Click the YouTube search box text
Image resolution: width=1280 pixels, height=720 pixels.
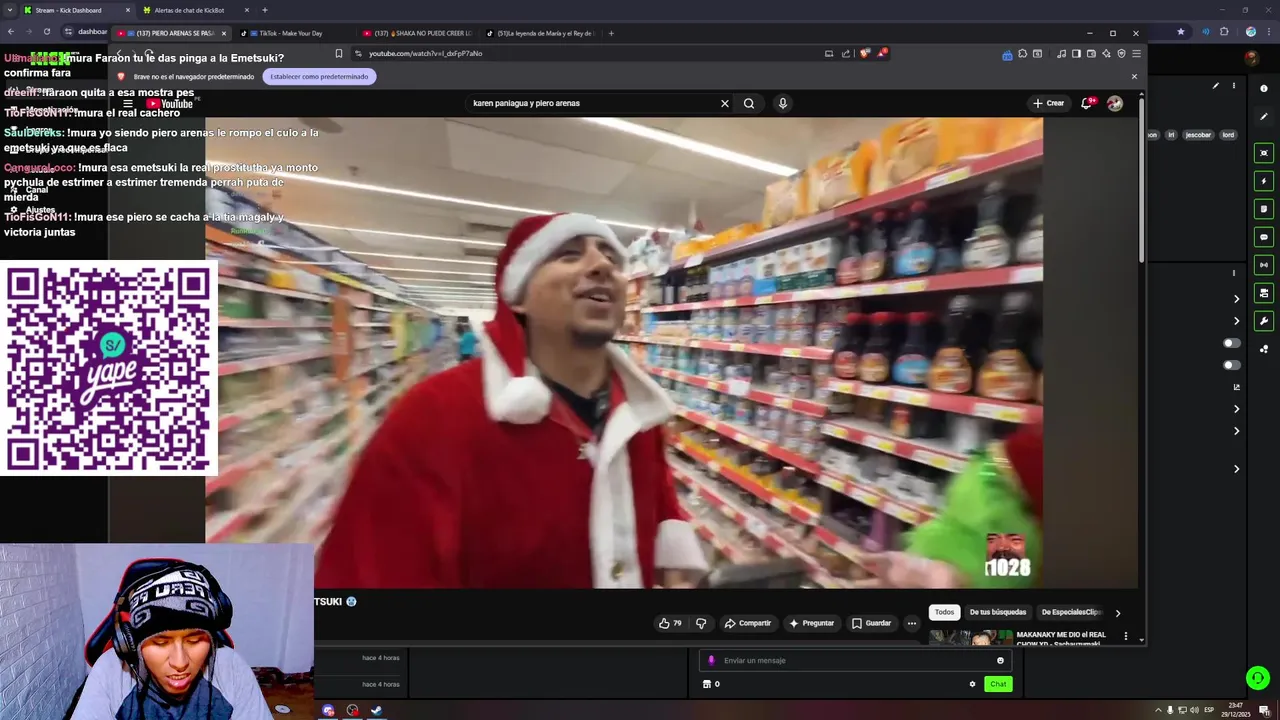pyautogui.click(x=526, y=103)
